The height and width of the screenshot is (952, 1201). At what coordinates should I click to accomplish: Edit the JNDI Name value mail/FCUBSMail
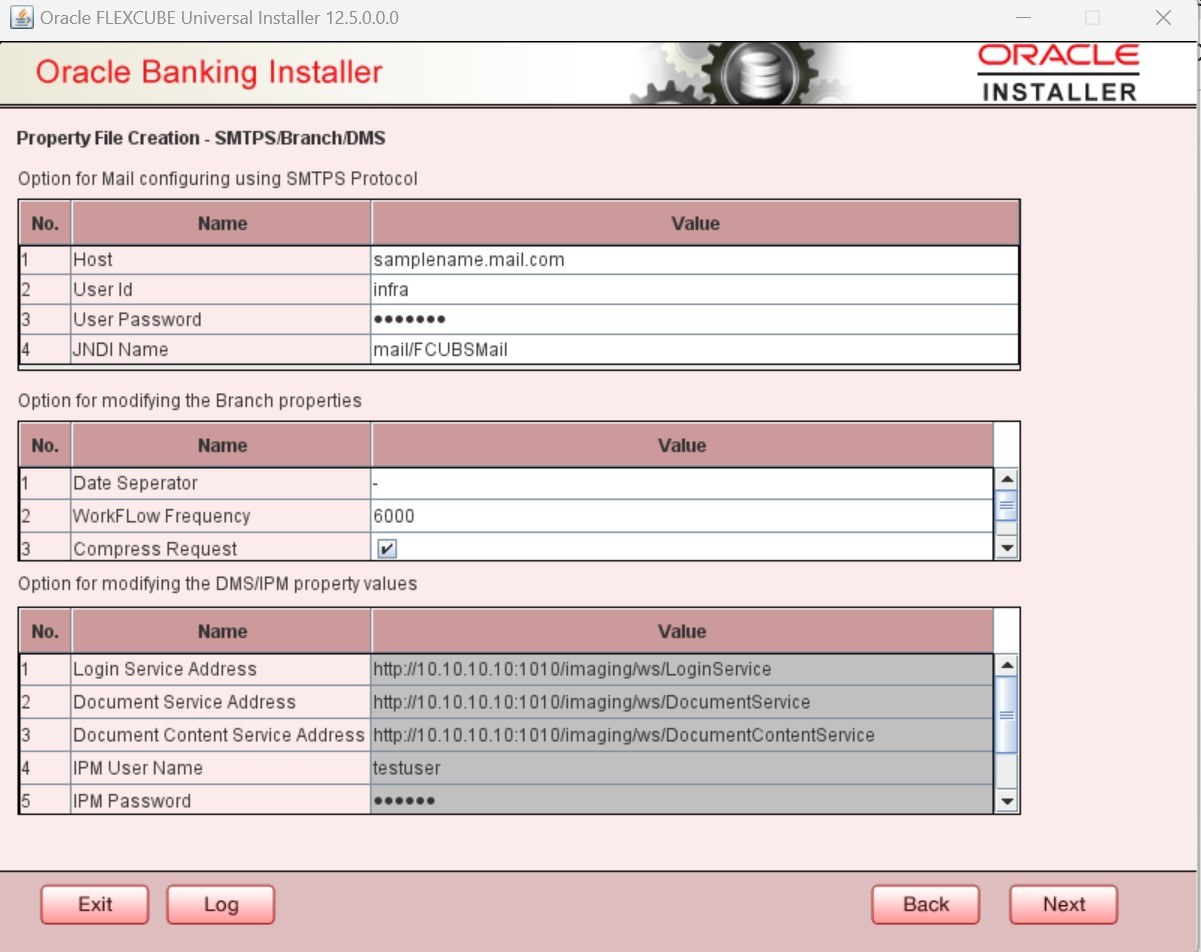(695, 350)
